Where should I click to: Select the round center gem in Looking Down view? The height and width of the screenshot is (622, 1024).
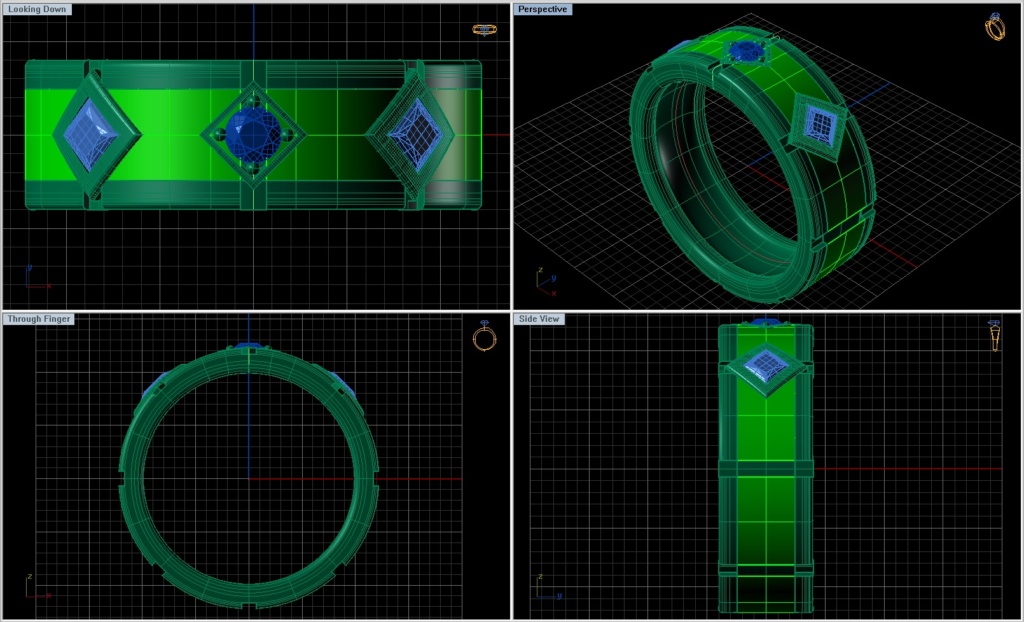[253, 134]
